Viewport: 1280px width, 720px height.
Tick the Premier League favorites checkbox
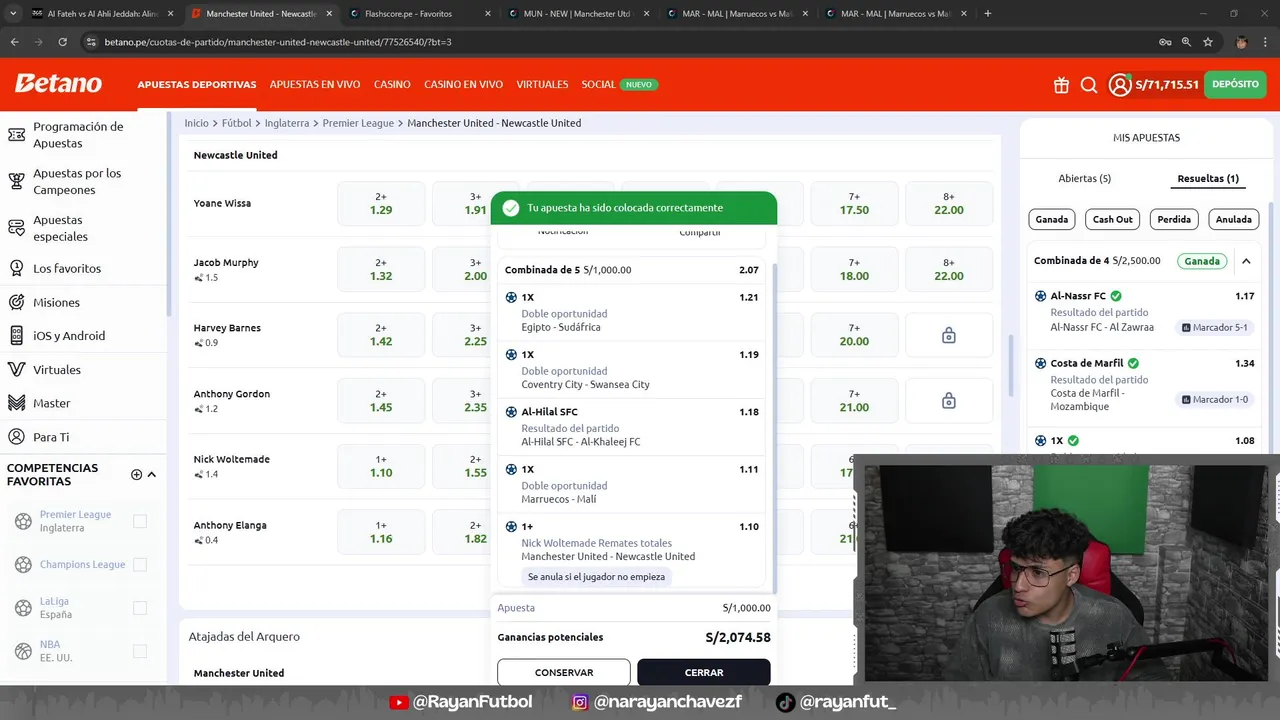point(140,521)
